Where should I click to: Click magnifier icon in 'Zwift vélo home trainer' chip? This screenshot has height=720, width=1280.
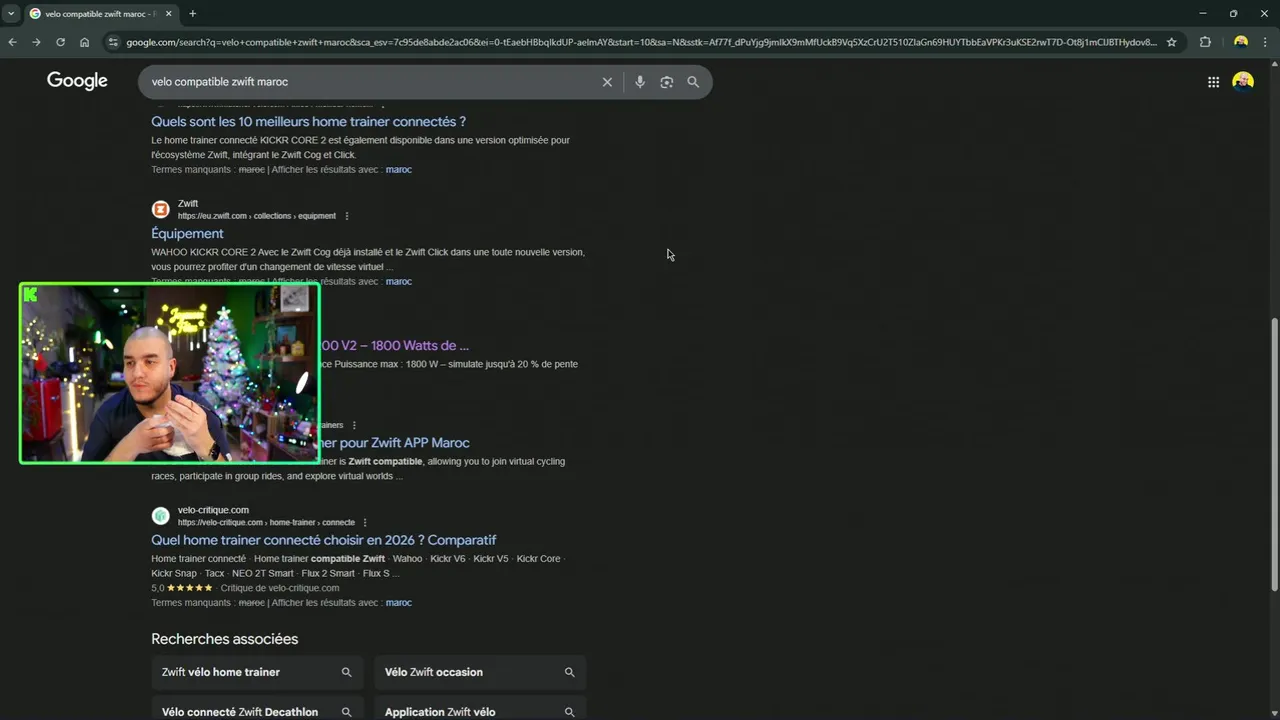[346, 672]
